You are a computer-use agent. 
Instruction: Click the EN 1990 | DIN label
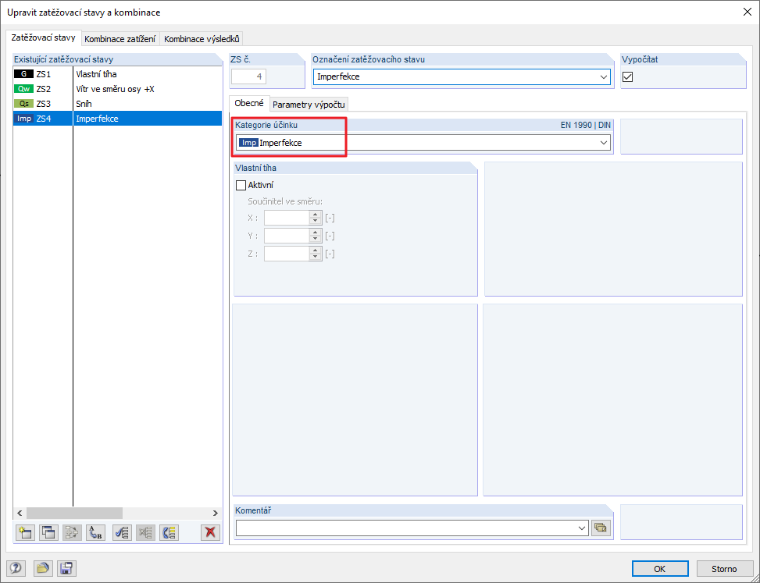tap(586, 125)
